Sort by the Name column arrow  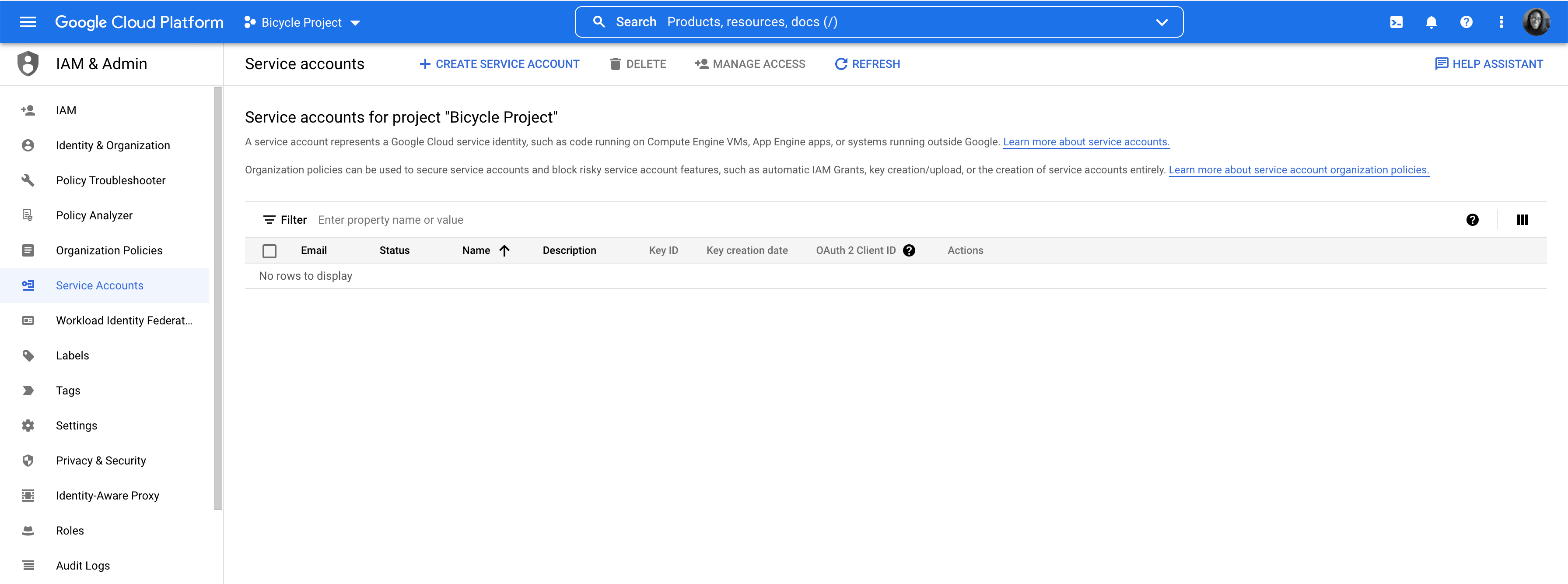pos(504,250)
